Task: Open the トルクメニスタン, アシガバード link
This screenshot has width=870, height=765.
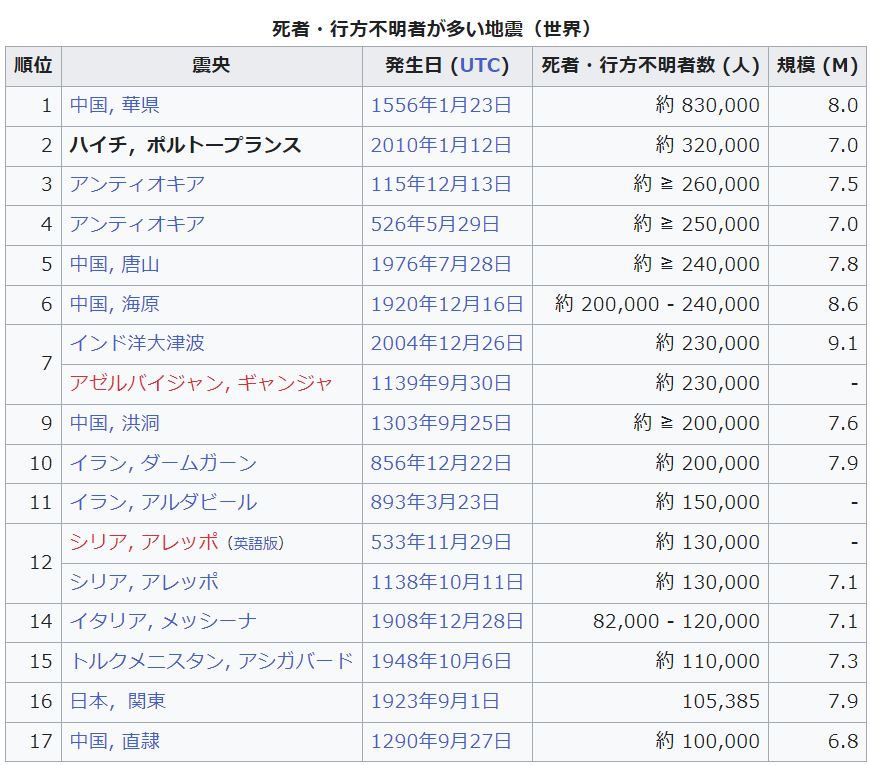Action: pyautogui.click(x=211, y=661)
